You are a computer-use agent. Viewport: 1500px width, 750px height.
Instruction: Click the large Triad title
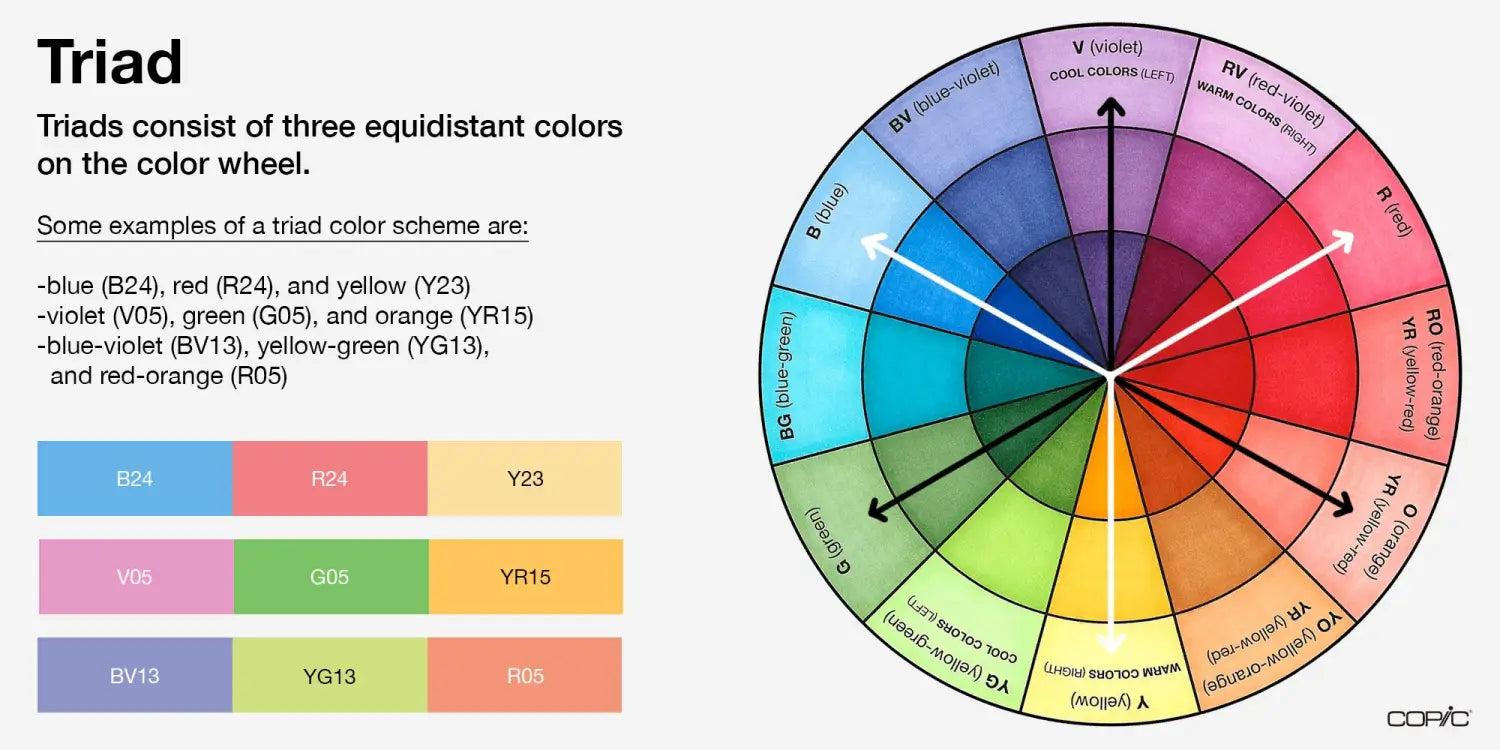click(110, 62)
